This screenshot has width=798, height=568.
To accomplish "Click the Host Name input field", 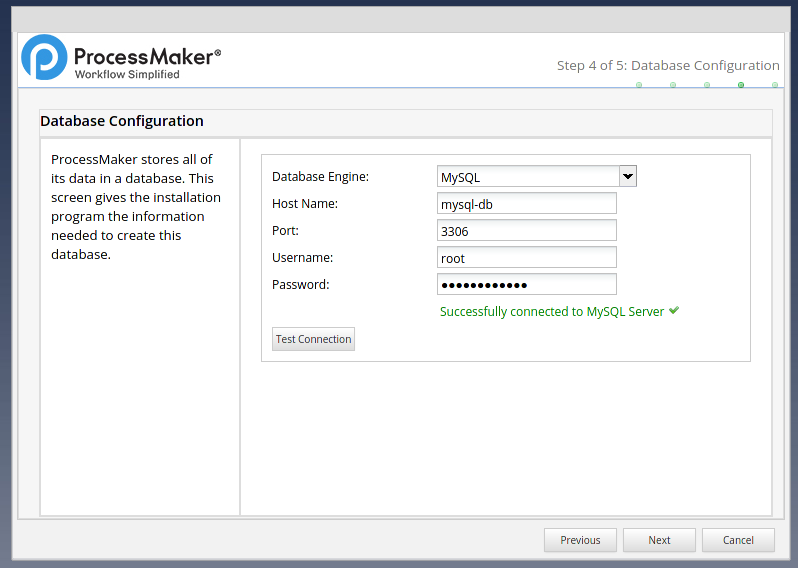I will pos(527,204).
